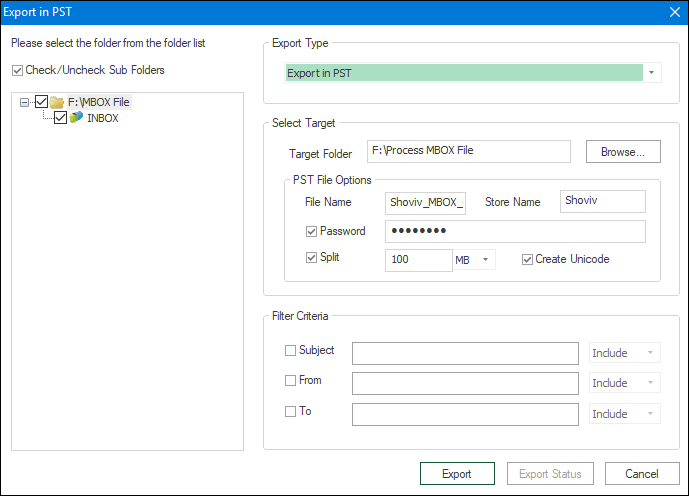The image size is (689, 496).
Task: Uncheck the INBOX folder checkbox
Action: [60, 118]
